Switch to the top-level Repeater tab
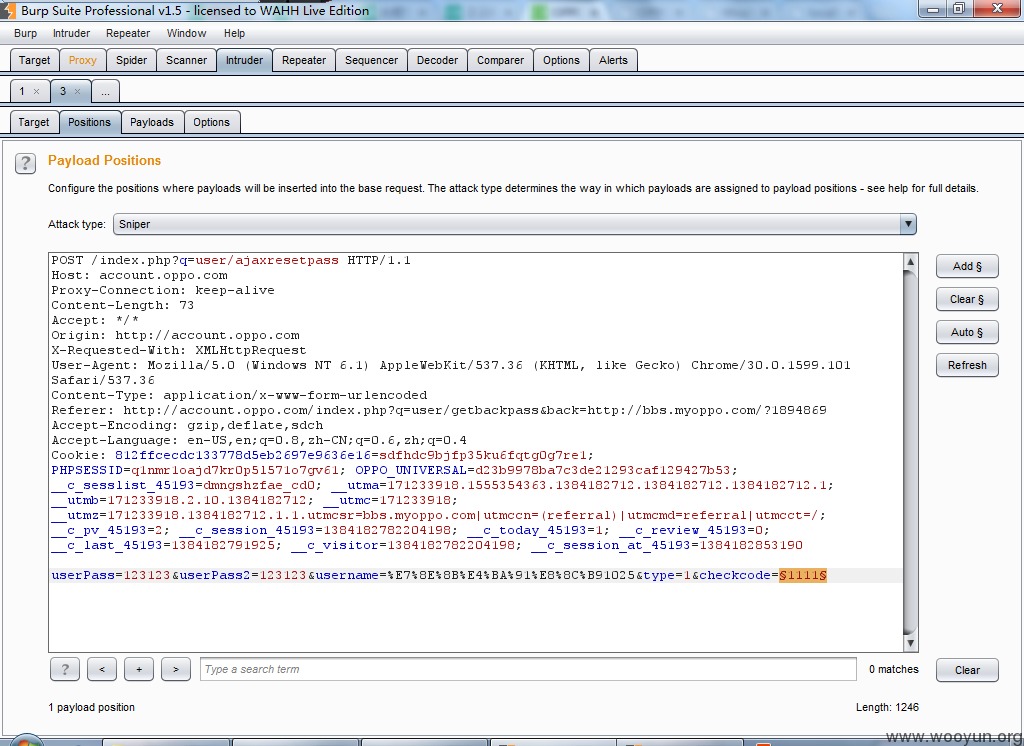 (304, 60)
